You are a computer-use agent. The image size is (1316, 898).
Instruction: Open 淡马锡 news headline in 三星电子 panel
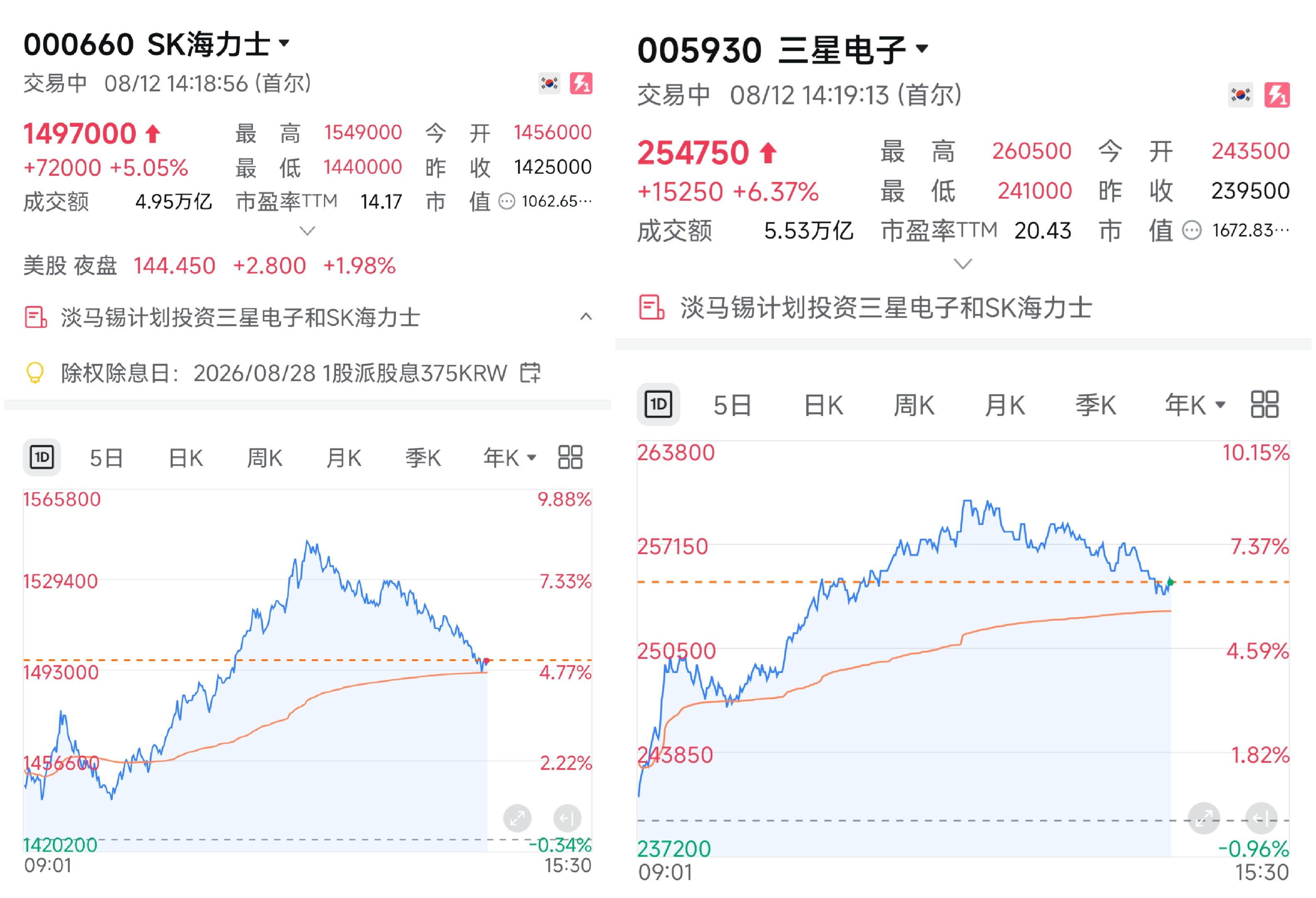pos(886,308)
